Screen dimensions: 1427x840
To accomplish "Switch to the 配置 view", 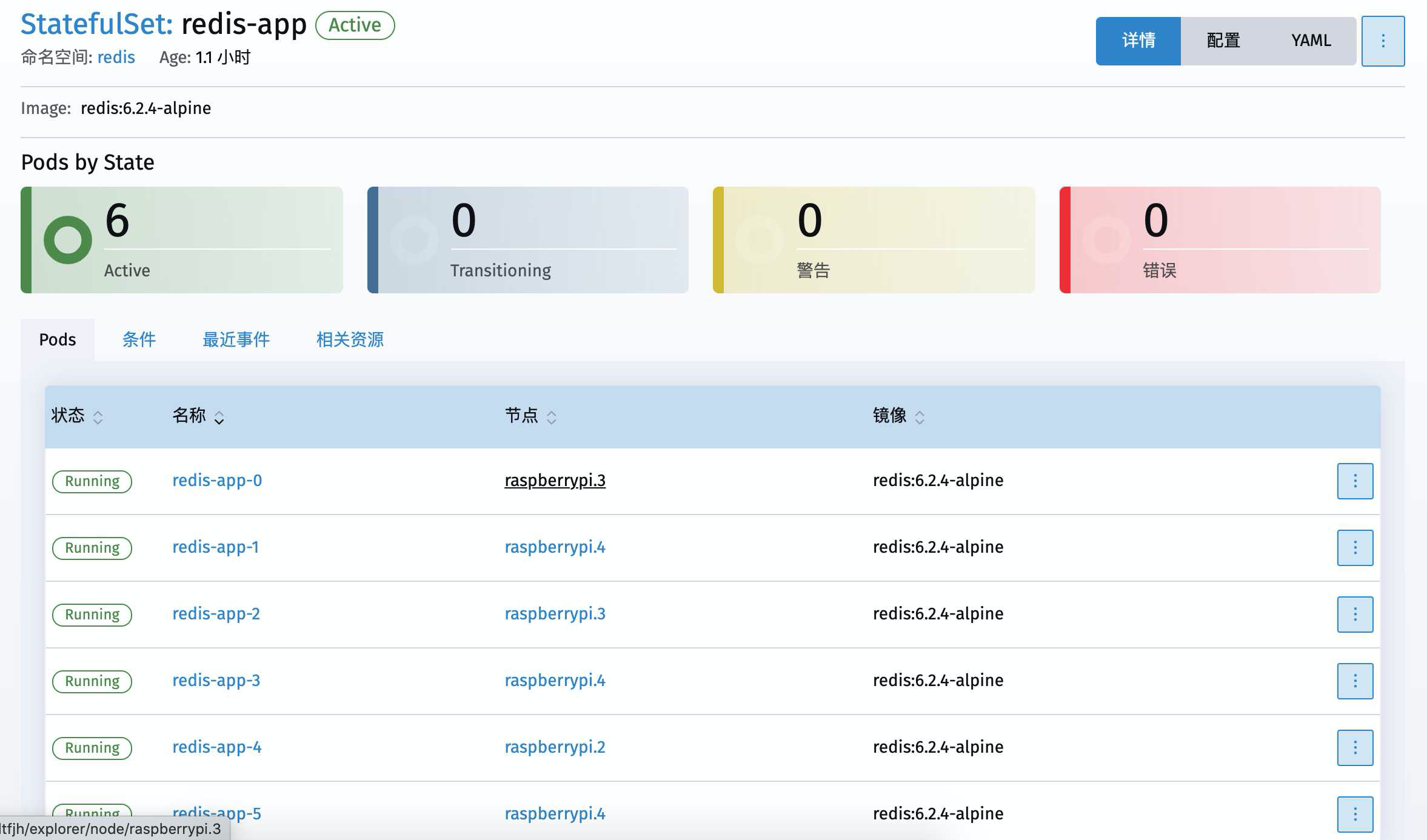I will click(x=1223, y=41).
